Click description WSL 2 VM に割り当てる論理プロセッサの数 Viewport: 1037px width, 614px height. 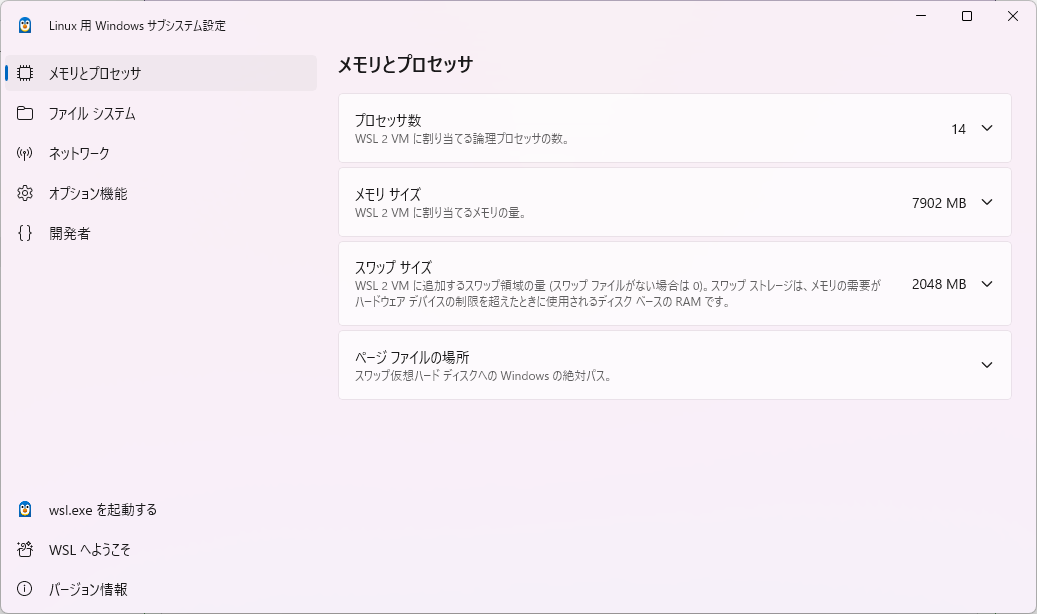click(462, 139)
